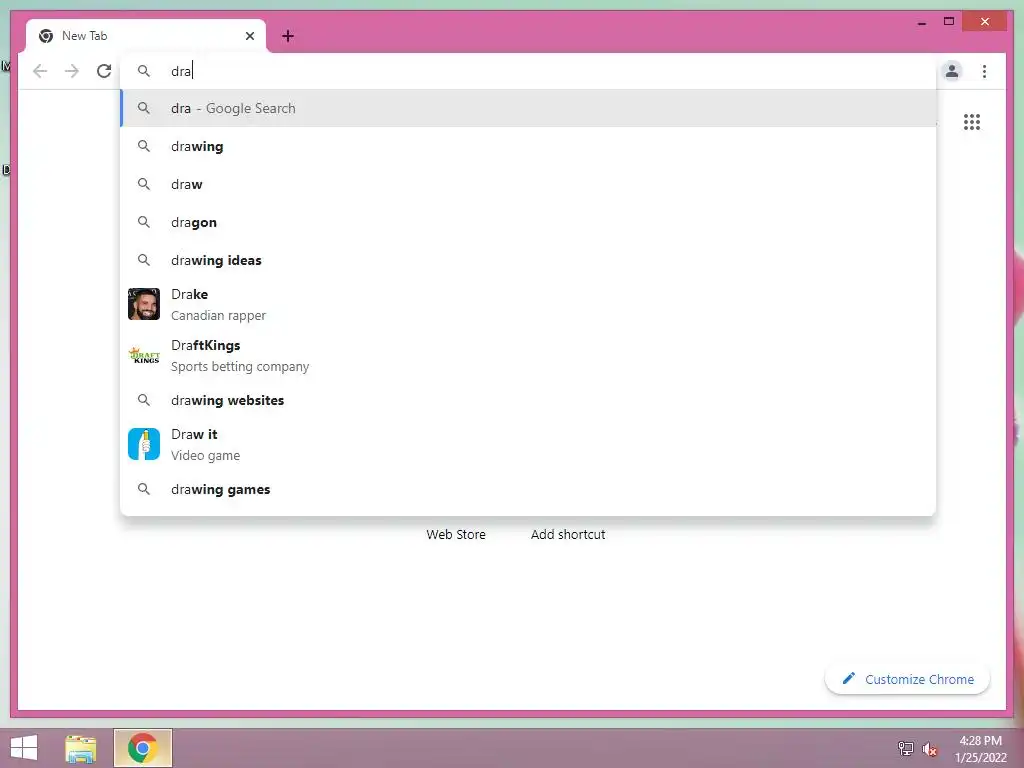Select the New Tab tab
The height and width of the screenshot is (768, 1024).
(x=146, y=36)
